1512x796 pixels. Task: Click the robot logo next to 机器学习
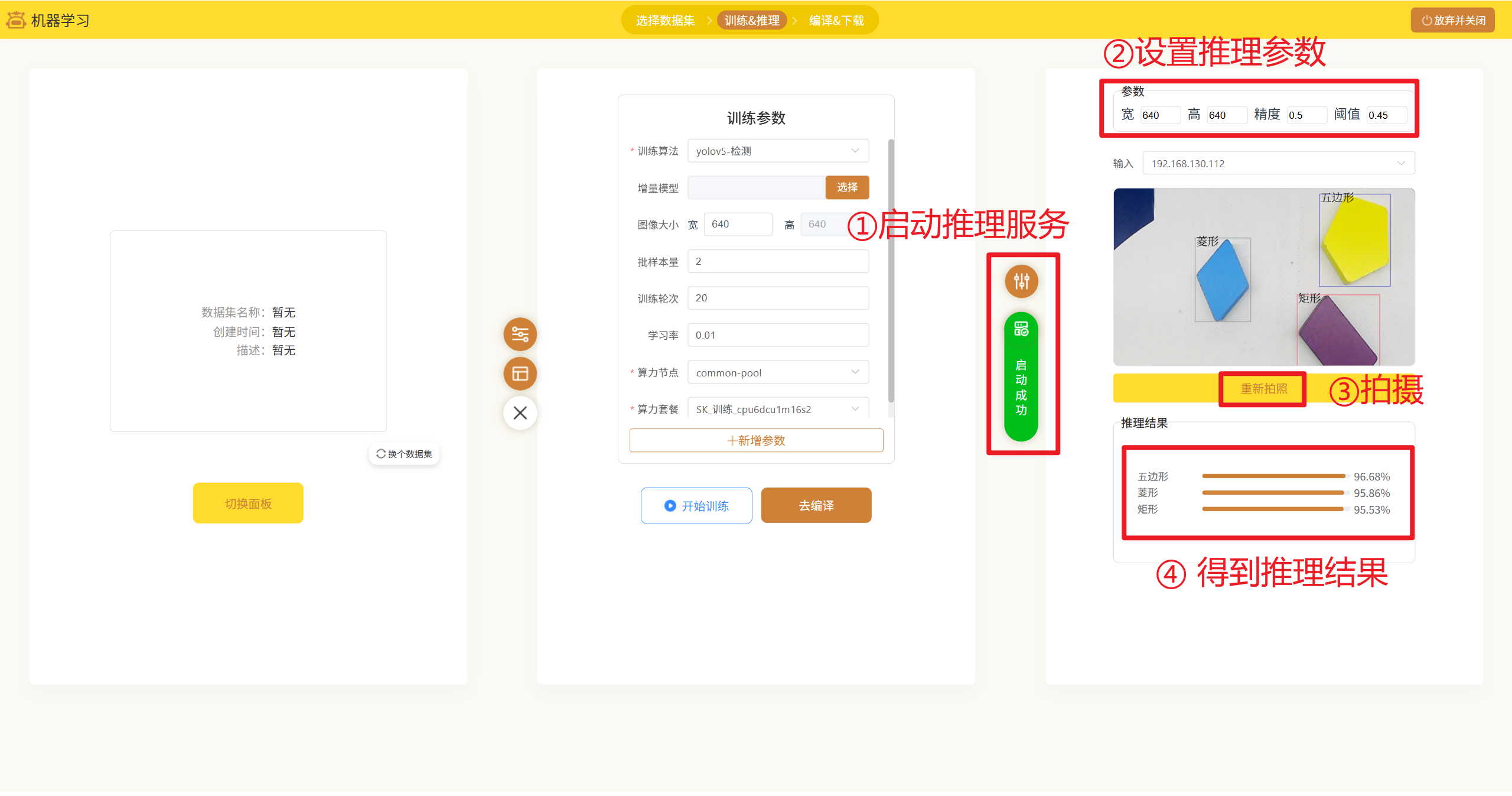16,20
